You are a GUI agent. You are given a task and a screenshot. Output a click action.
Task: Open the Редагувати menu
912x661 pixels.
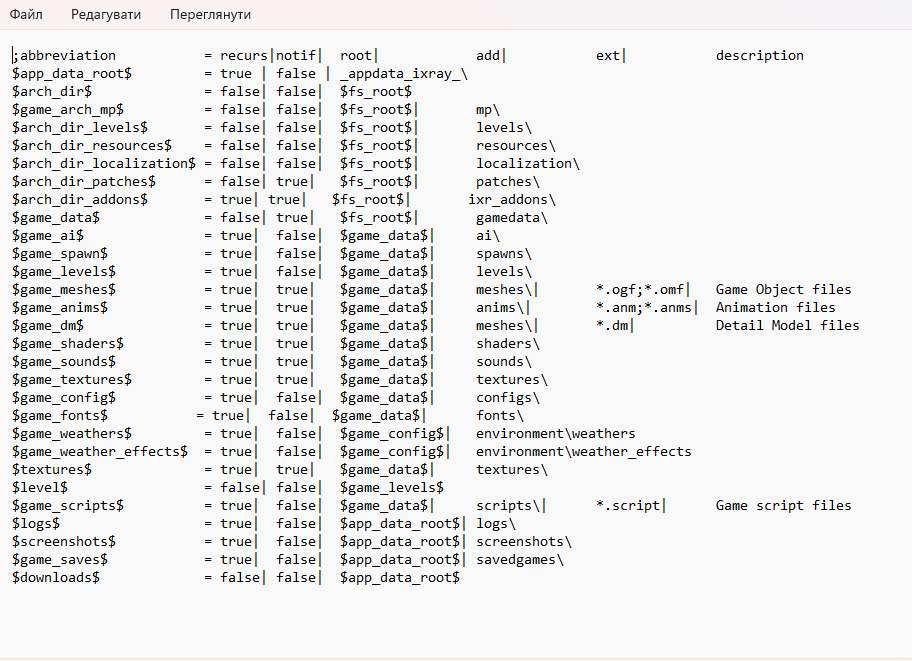point(106,15)
